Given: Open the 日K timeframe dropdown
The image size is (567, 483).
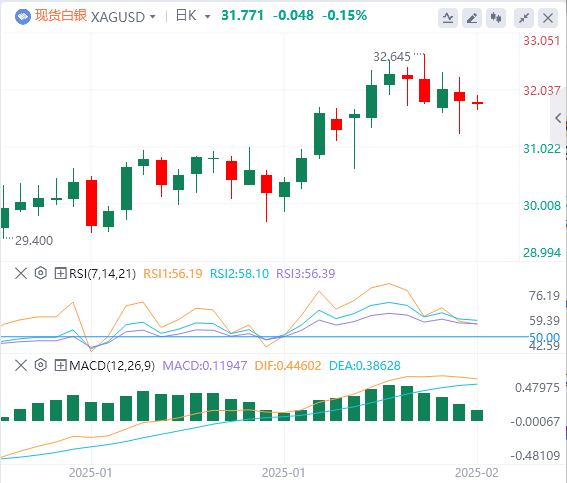Looking at the screenshot, I should pos(193,16).
